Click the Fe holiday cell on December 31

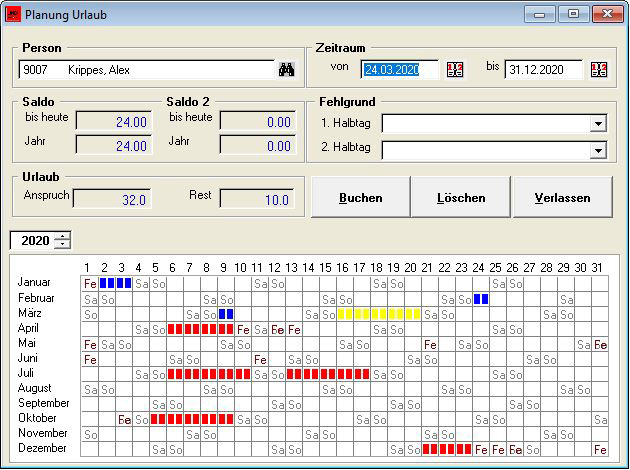[x=600, y=449]
